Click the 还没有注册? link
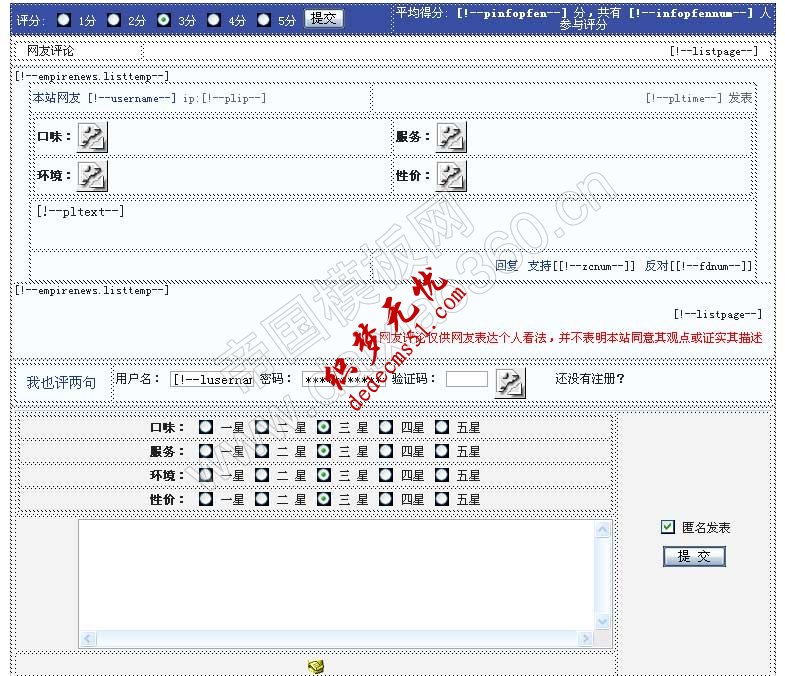The width and height of the screenshot is (785, 676). 590,379
